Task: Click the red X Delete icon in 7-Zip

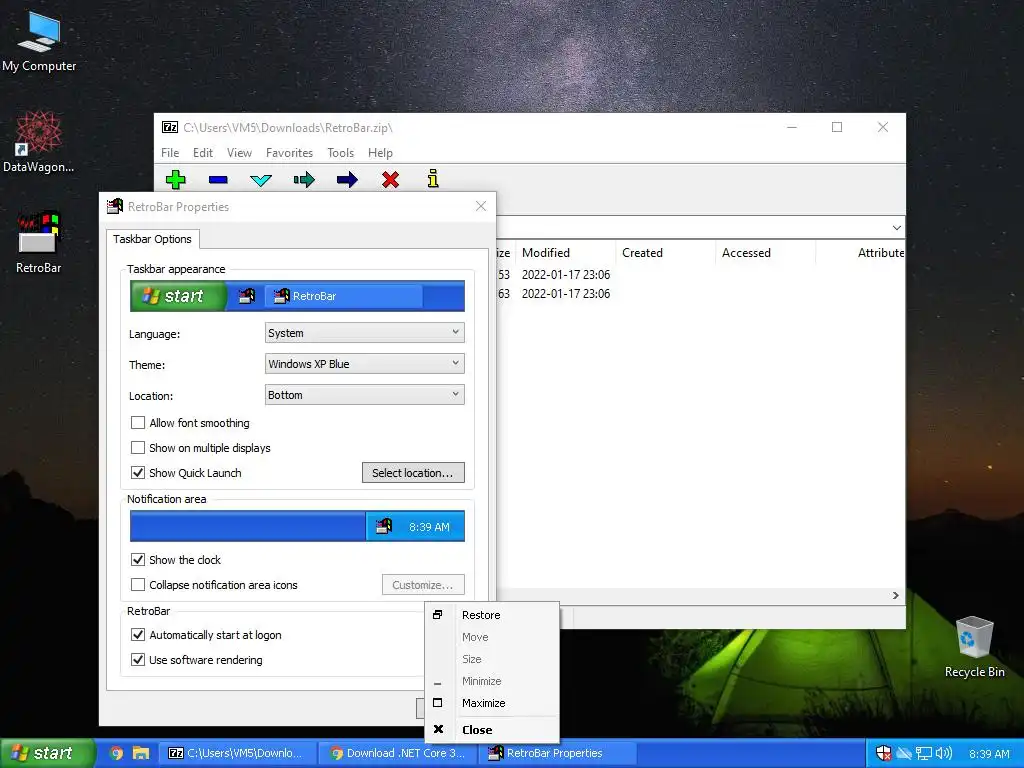Action: (x=391, y=180)
